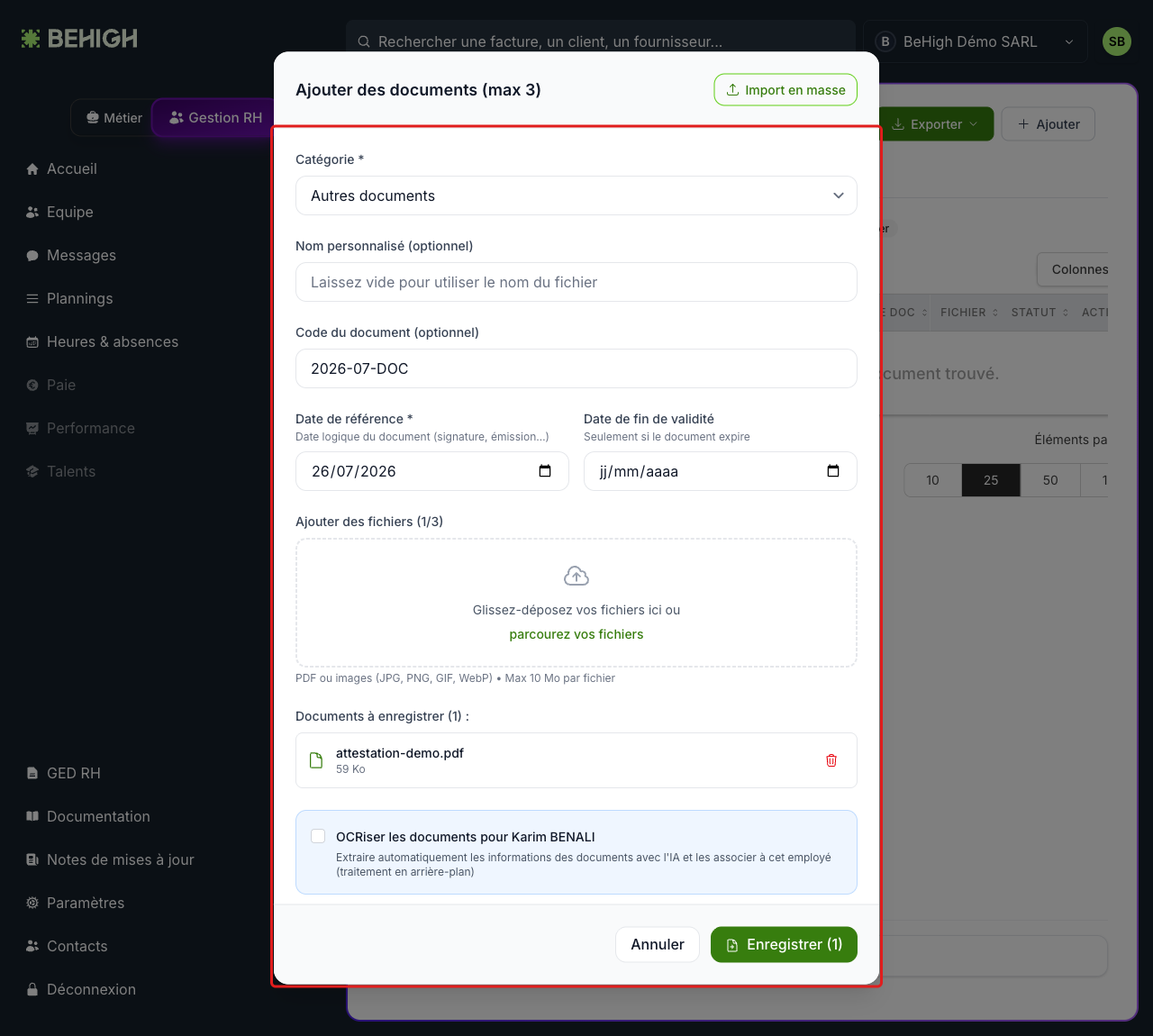Click Enregistrer (1) to save
This screenshot has width=1153, height=1036.
coord(784,944)
